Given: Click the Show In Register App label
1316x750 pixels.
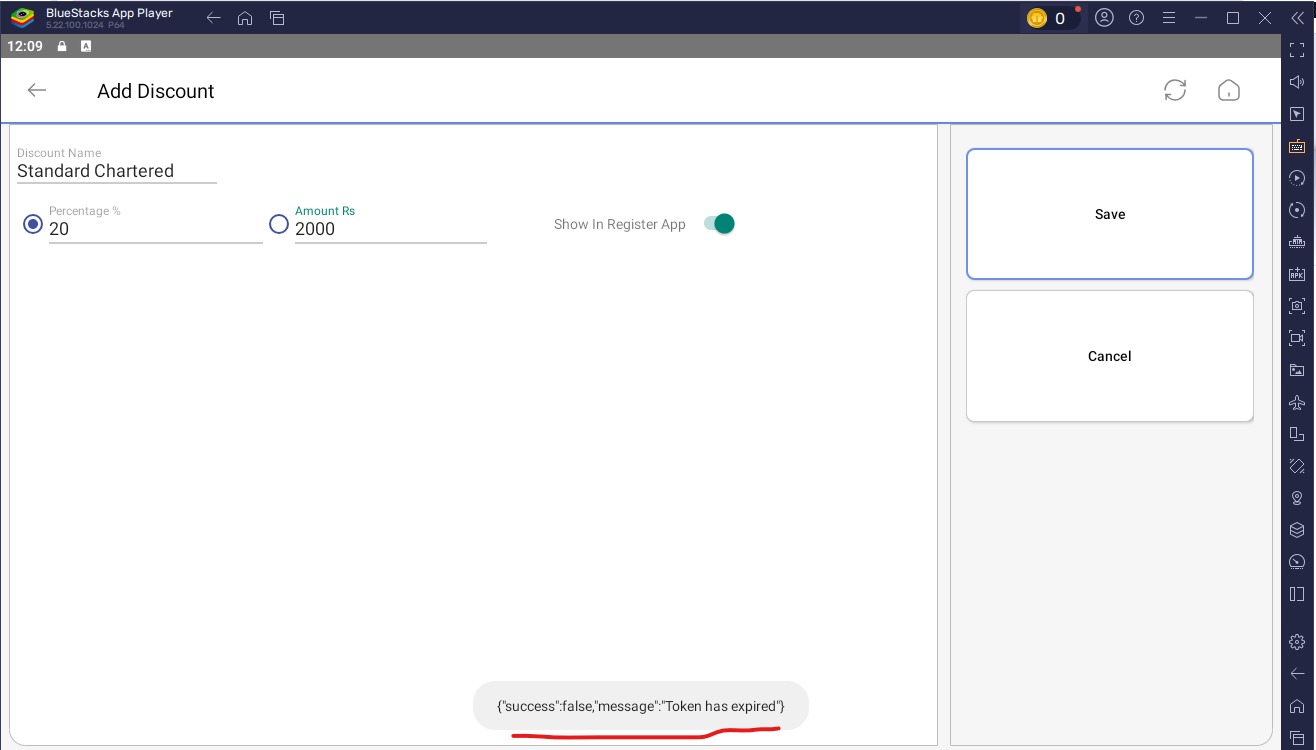Looking at the screenshot, I should point(620,224).
